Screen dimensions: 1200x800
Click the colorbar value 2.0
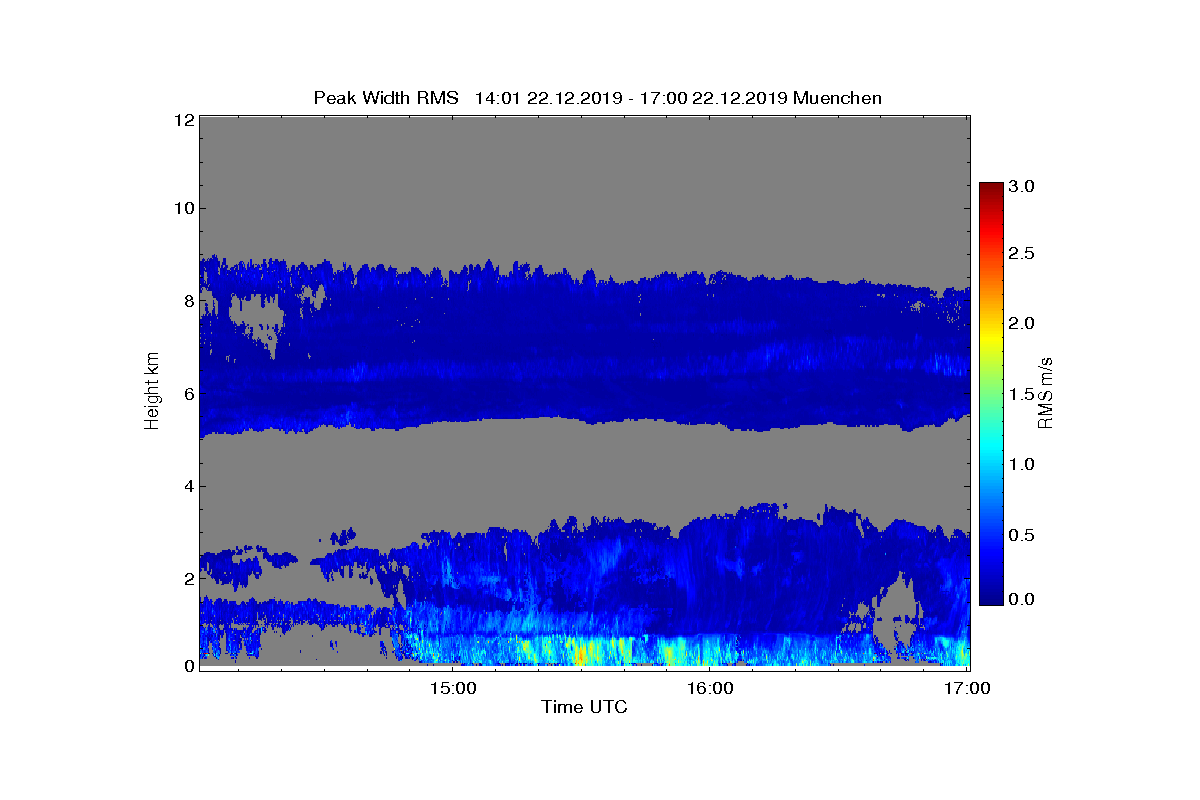pos(1021,323)
